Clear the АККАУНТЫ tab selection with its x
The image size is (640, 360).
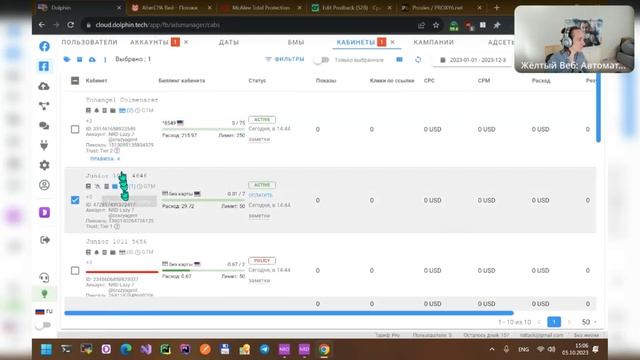coord(186,42)
